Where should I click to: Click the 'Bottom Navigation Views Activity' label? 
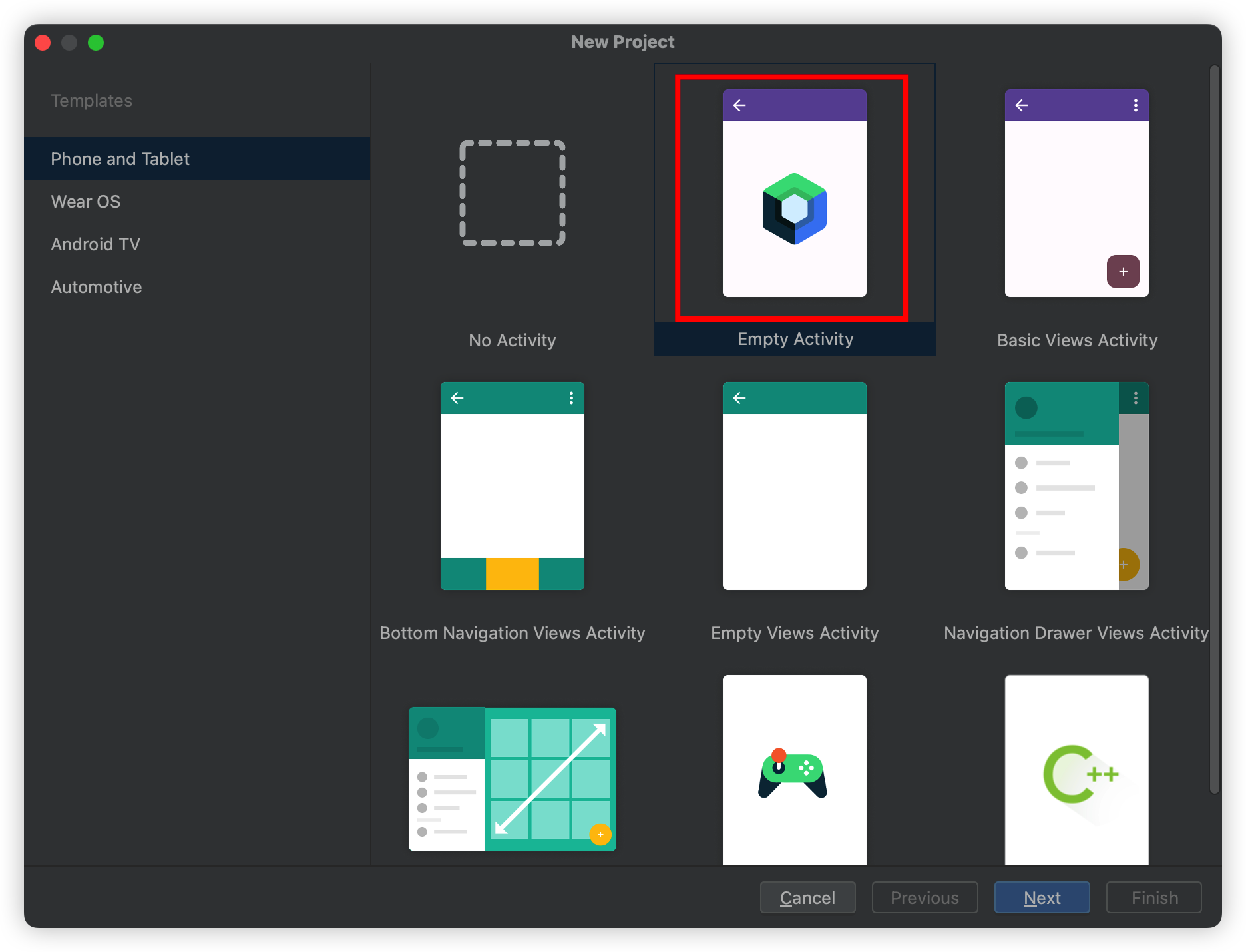pyautogui.click(x=513, y=633)
